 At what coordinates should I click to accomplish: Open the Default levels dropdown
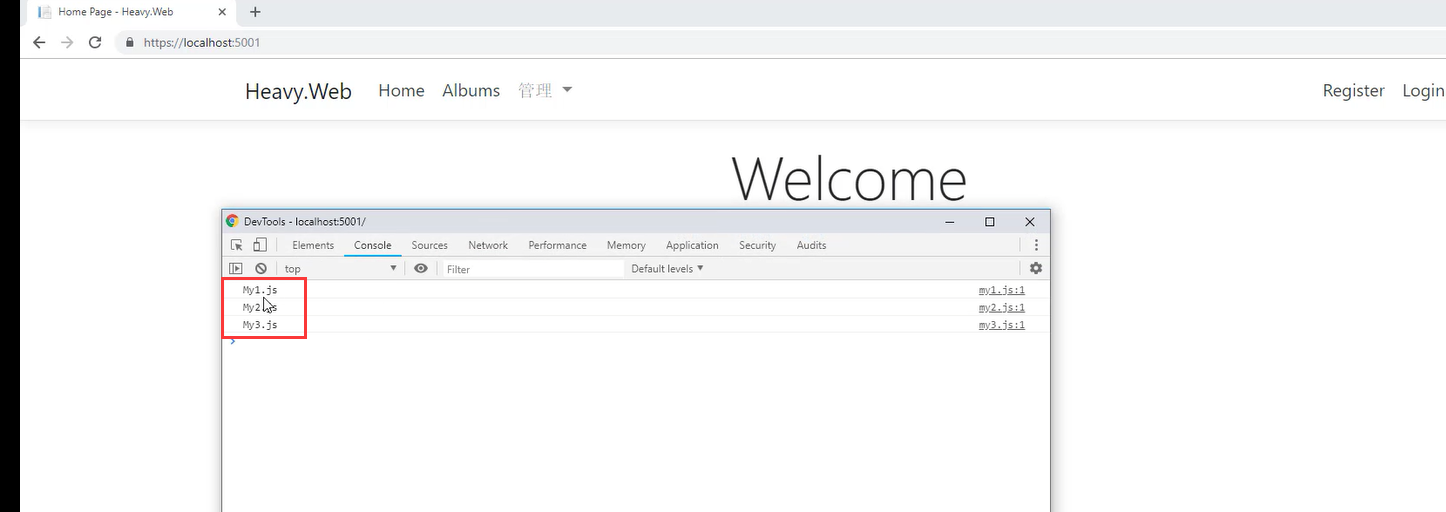click(x=668, y=268)
